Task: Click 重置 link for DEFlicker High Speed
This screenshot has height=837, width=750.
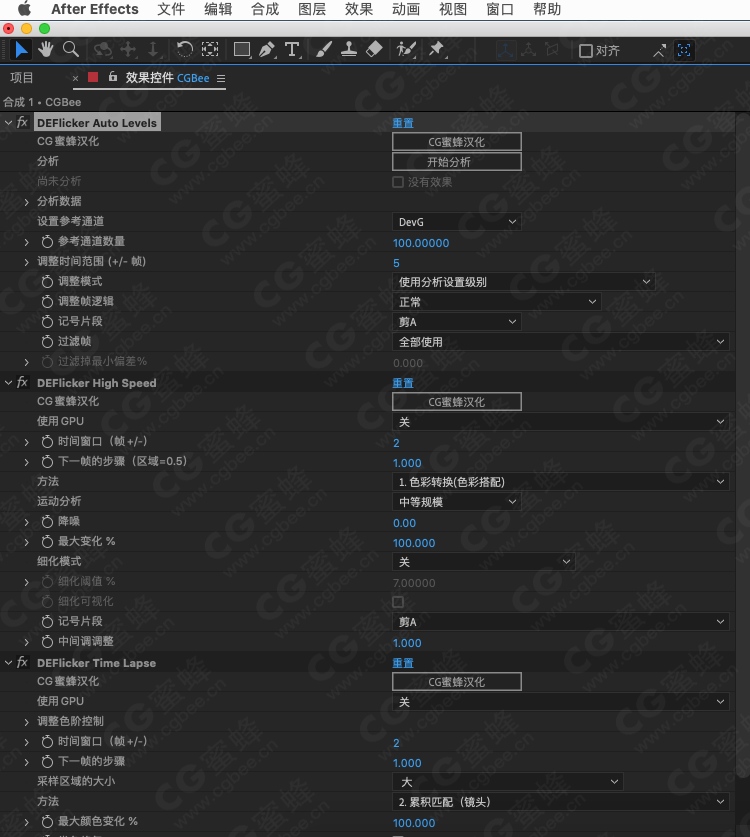Action: pos(403,383)
